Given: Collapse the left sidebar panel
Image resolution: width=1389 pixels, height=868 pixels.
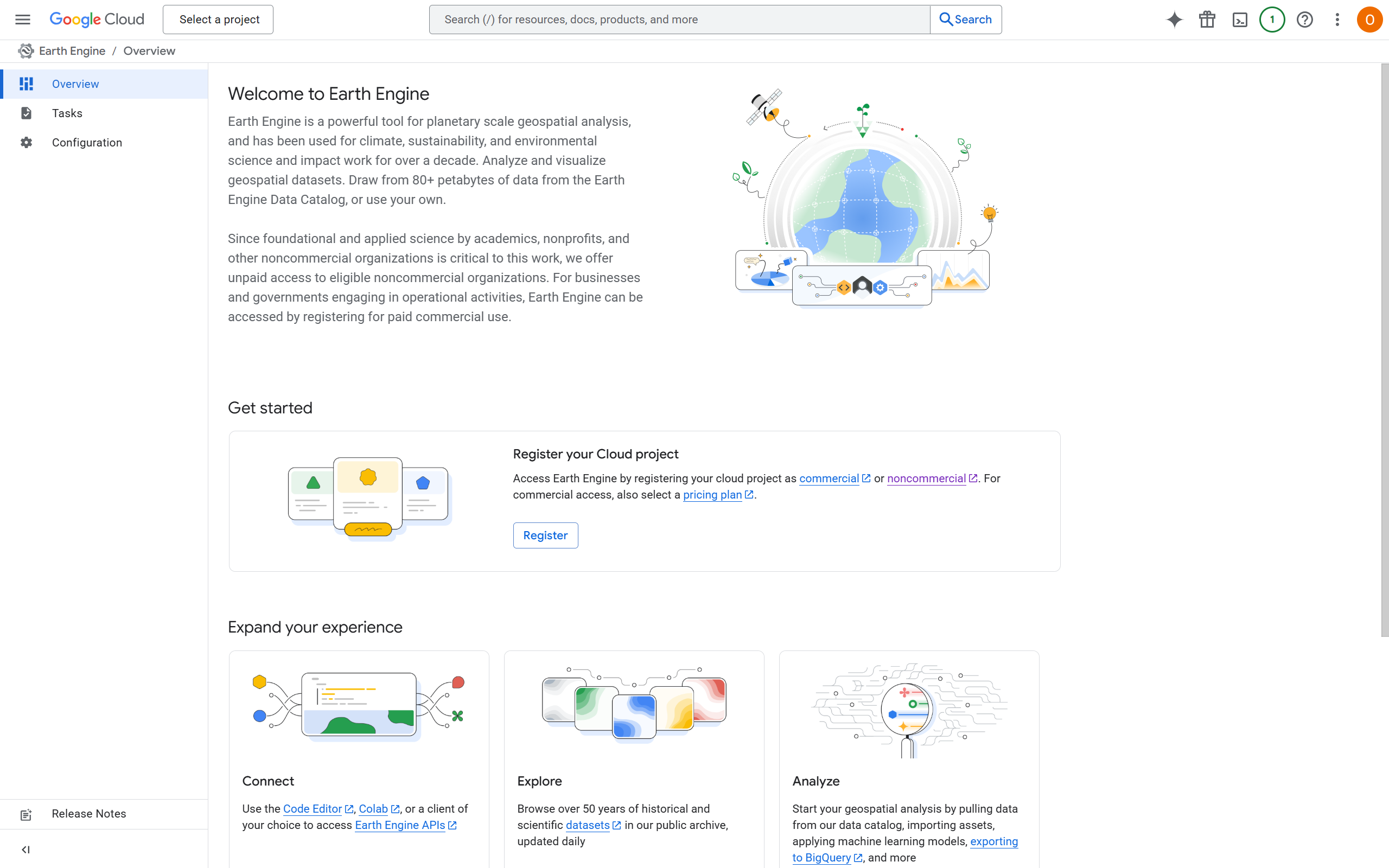Looking at the screenshot, I should [x=26, y=850].
